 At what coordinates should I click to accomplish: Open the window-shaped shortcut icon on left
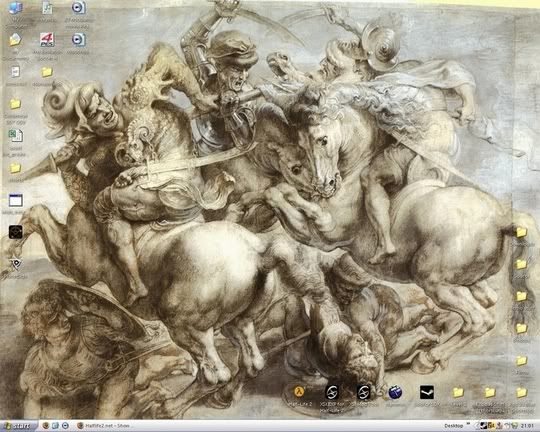click(x=15, y=200)
